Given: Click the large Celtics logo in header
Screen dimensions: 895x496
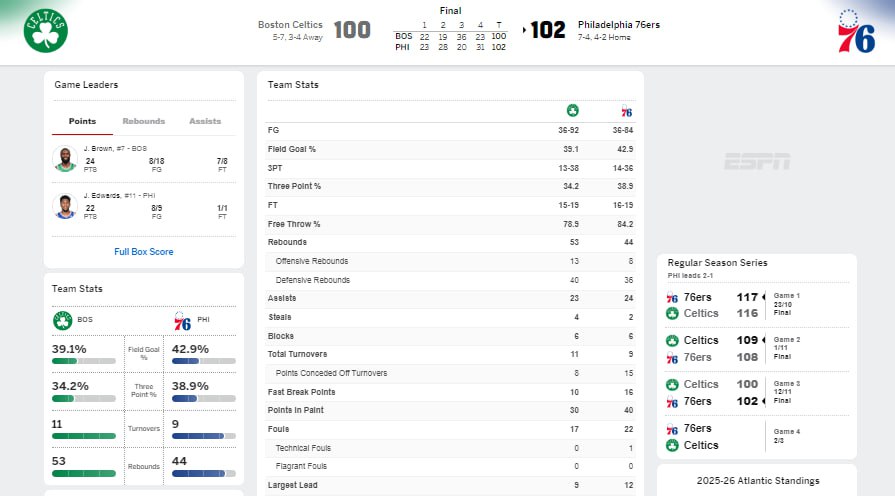Looking at the screenshot, I should pyautogui.click(x=46, y=32).
